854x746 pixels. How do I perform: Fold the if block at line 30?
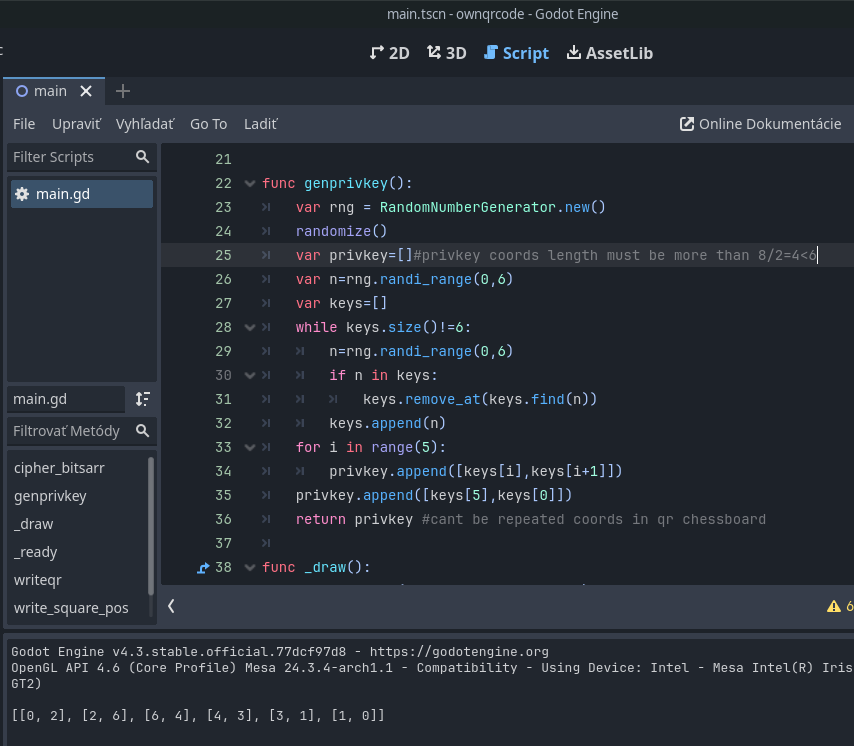tap(249, 376)
